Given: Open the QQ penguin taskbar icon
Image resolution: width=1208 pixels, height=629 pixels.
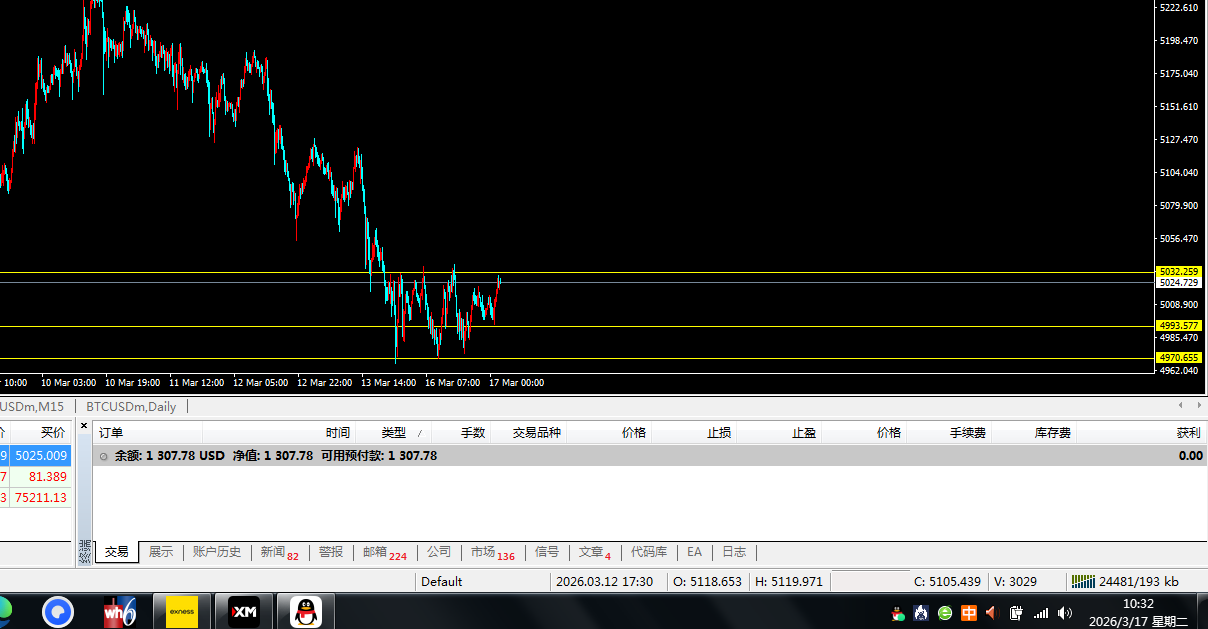Looking at the screenshot, I should click(x=305, y=611).
